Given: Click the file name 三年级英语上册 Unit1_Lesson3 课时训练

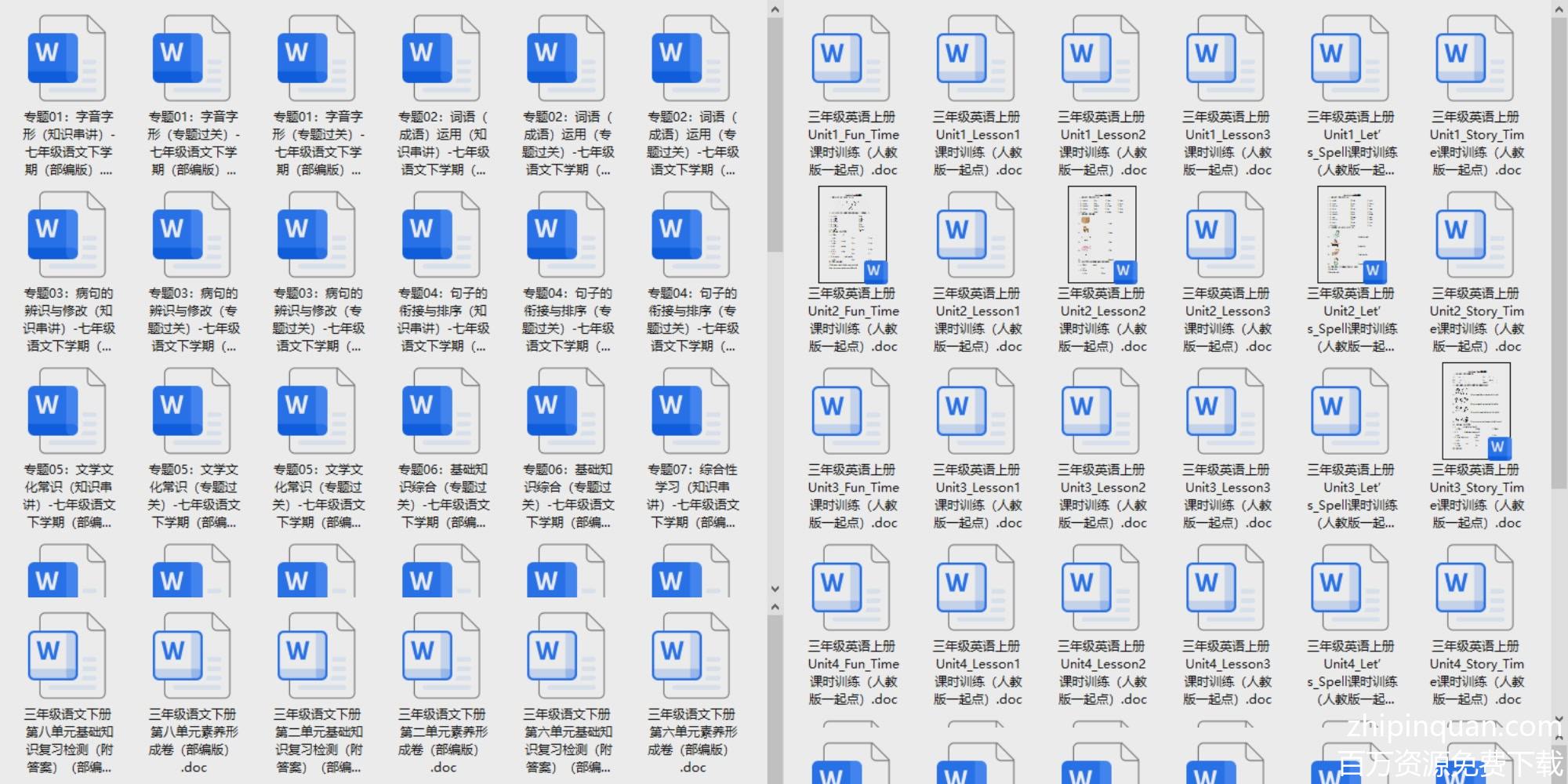Looking at the screenshot, I should pyautogui.click(x=1227, y=143).
